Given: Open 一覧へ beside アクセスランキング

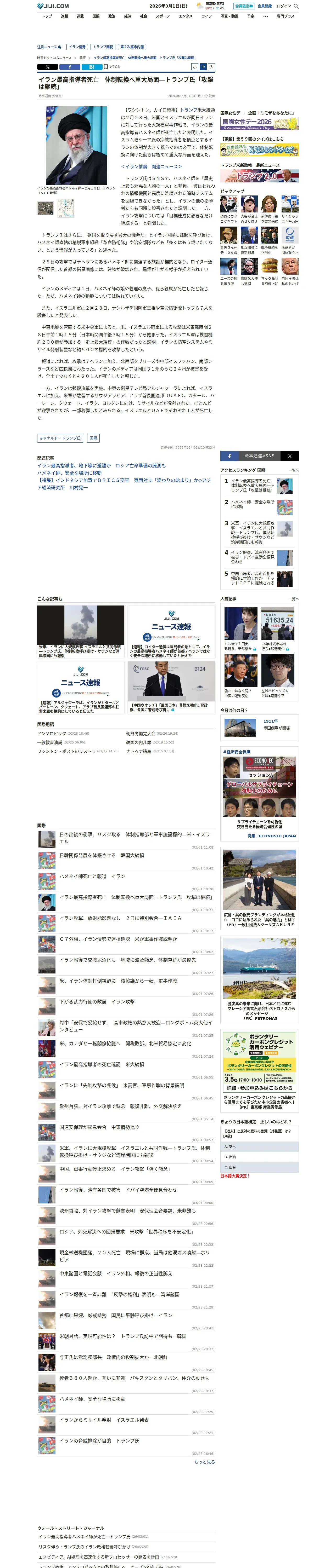Looking at the screenshot, I should [293, 470].
